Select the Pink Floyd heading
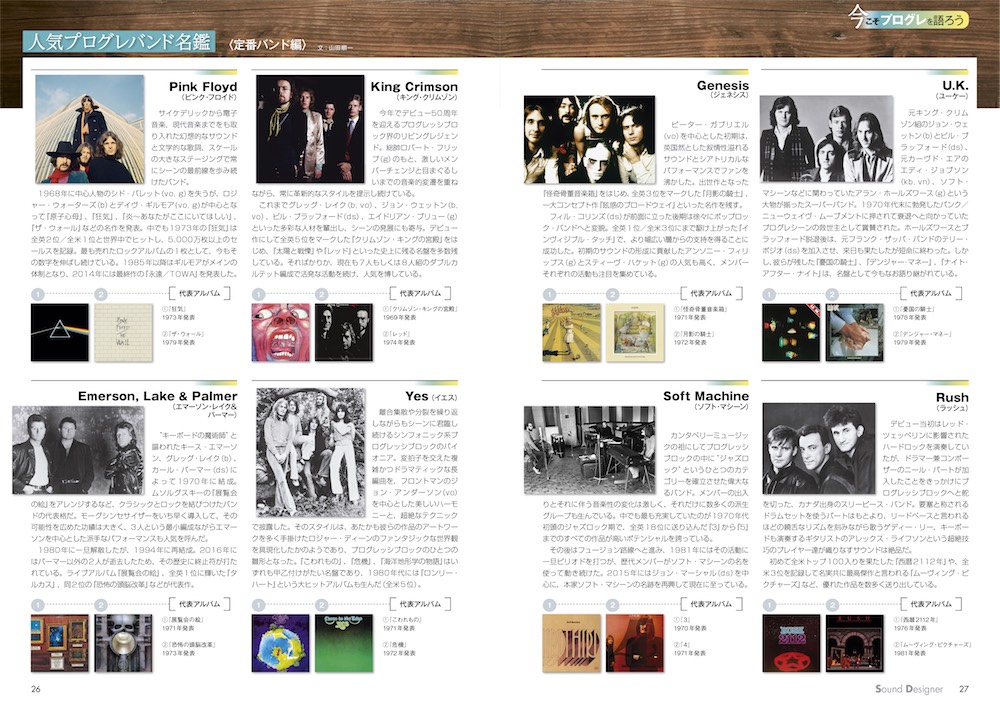 pyautogui.click(x=203, y=87)
